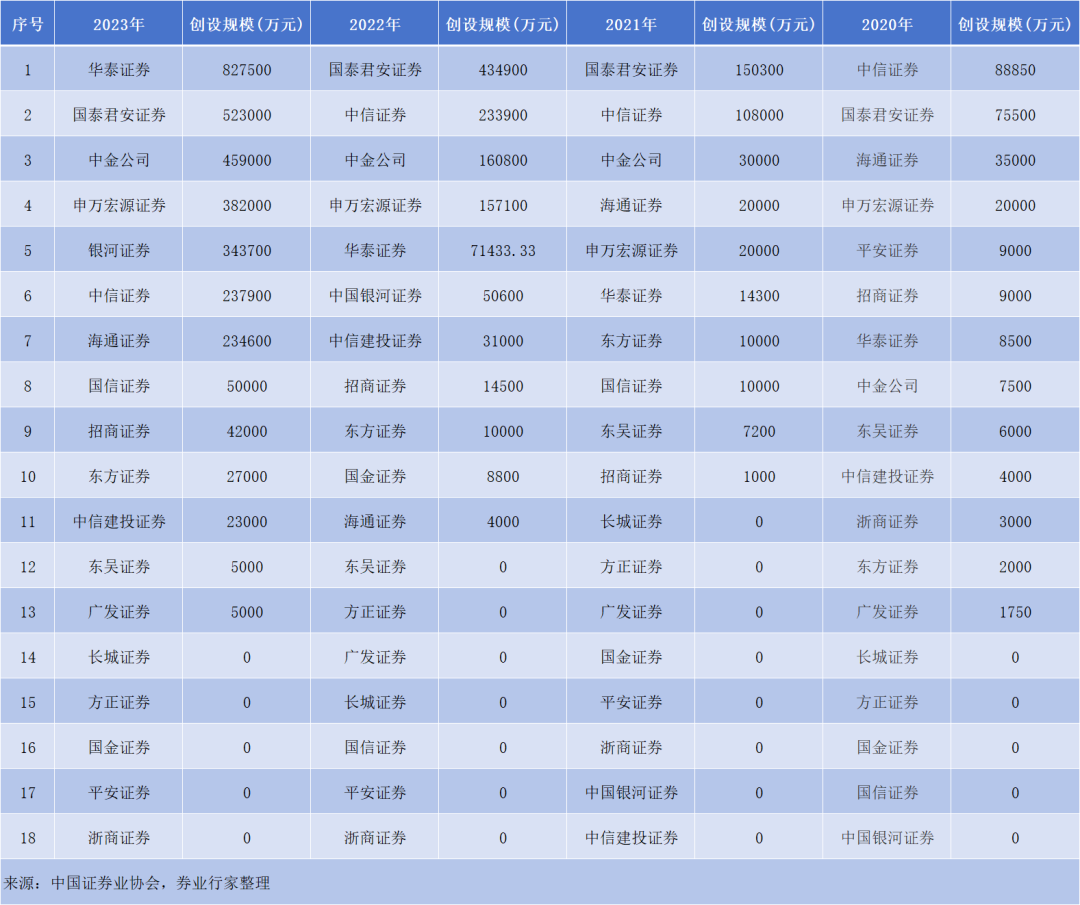The width and height of the screenshot is (1080, 905).
Task: Select the value 343700
Action: tap(247, 251)
